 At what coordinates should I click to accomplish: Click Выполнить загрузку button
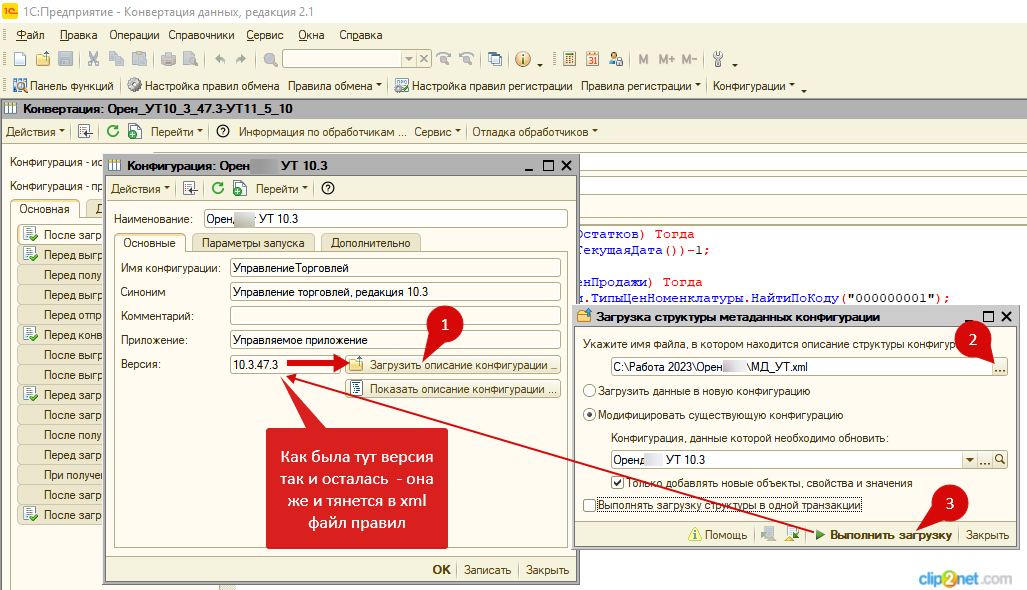click(882, 535)
